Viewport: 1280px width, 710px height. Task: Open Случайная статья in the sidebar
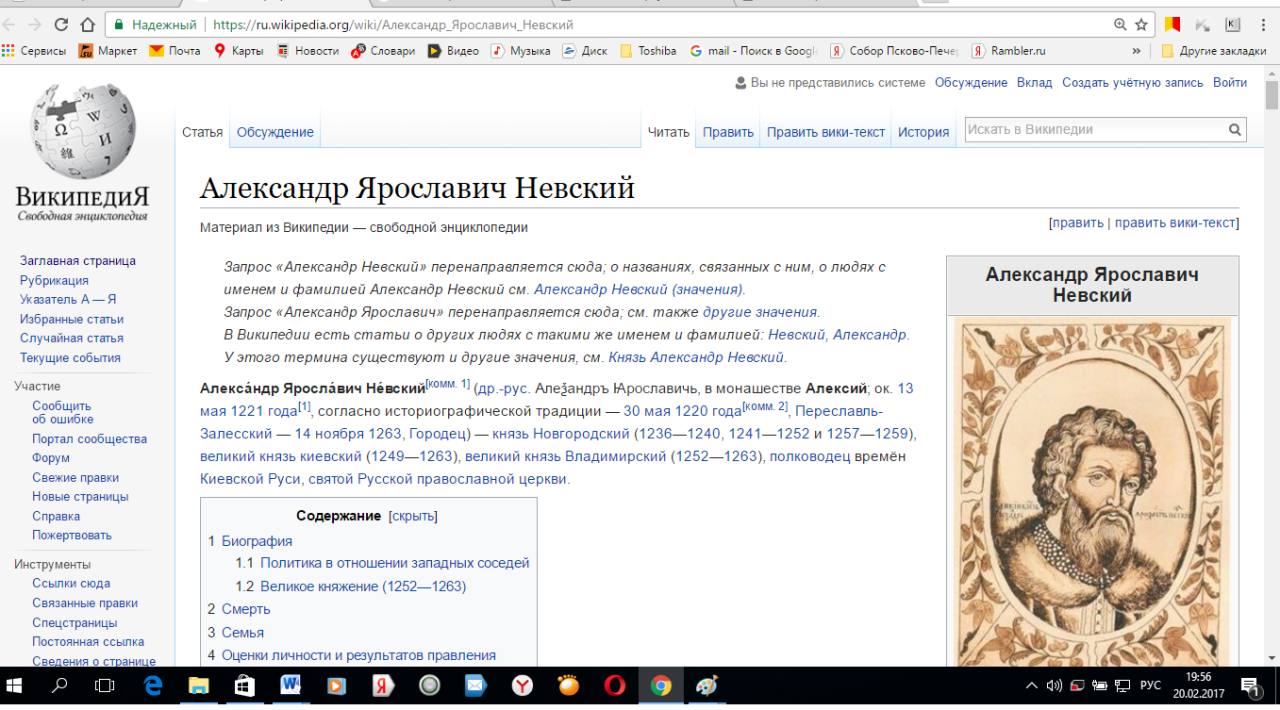pyautogui.click(x=72, y=338)
